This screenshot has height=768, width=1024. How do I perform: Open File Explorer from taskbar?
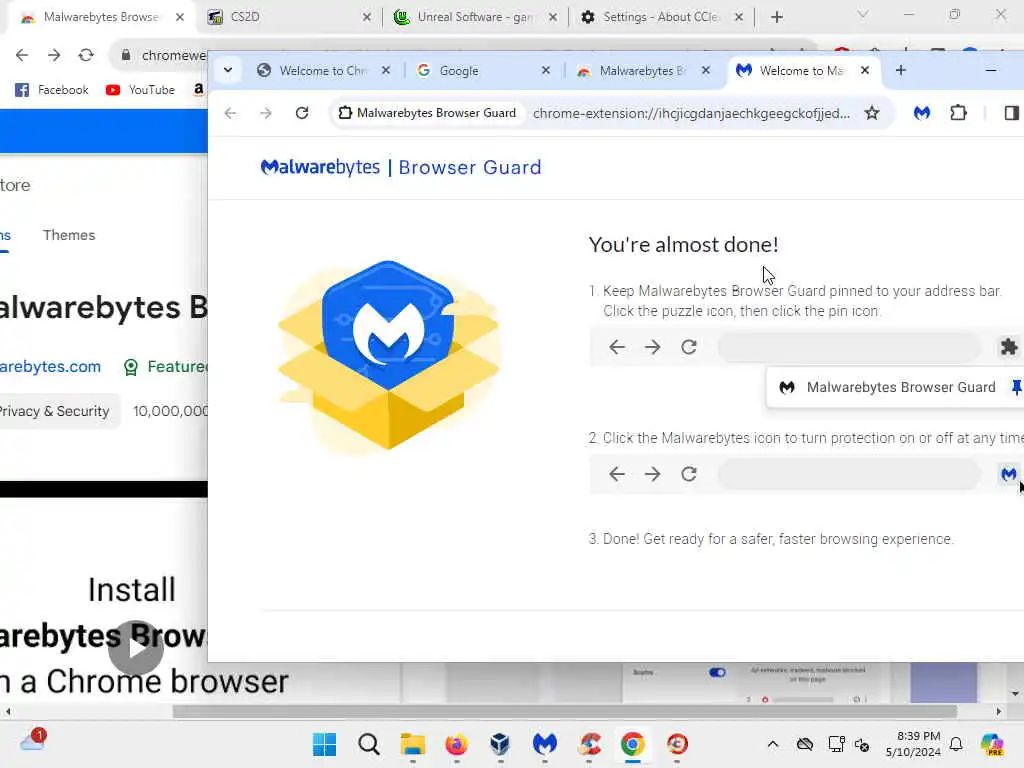click(413, 744)
